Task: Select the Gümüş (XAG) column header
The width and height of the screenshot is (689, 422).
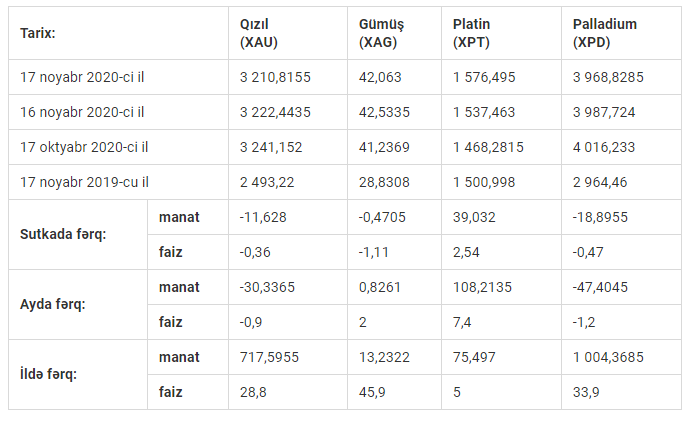Action: tap(381, 33)
